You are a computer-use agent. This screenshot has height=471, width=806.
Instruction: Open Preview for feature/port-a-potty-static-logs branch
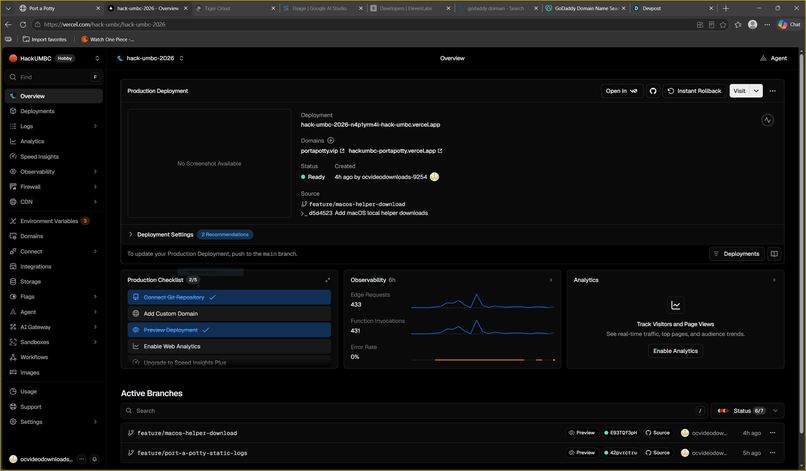(x=581, y=453)
